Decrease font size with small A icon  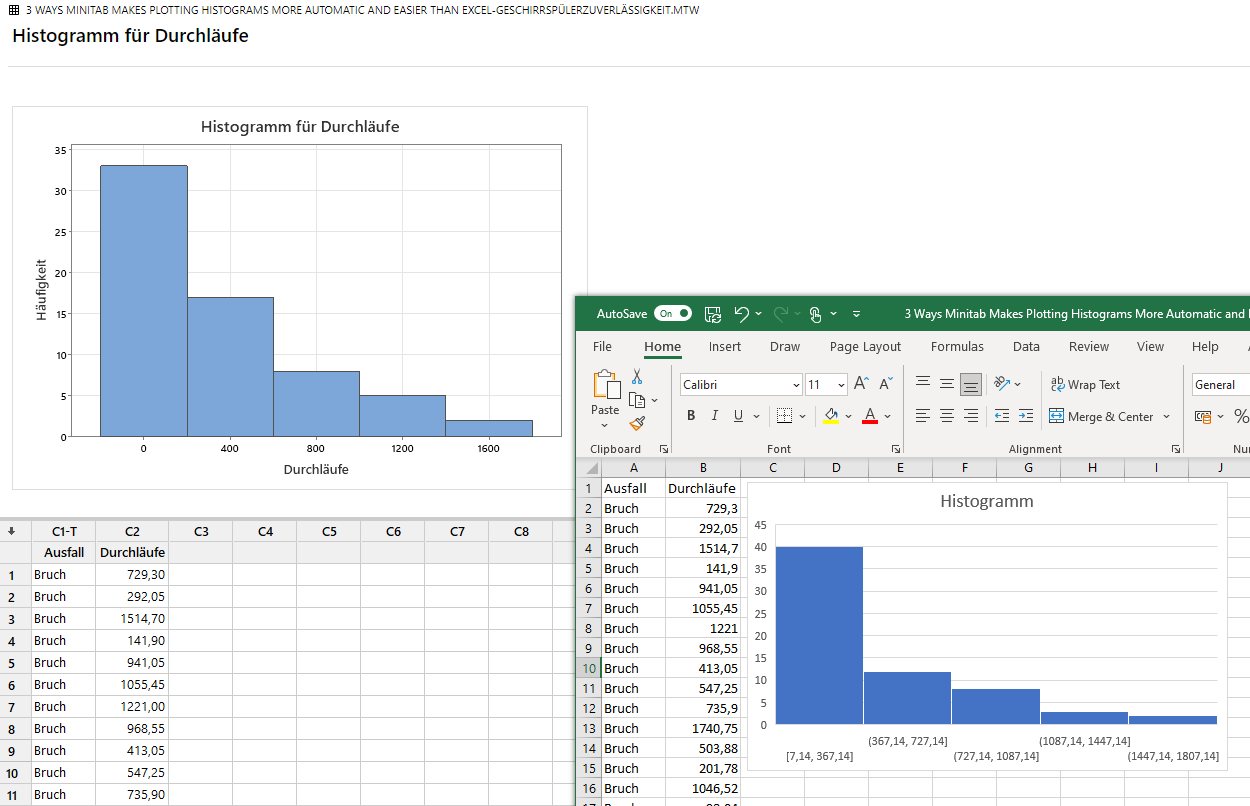coord(885,384)
